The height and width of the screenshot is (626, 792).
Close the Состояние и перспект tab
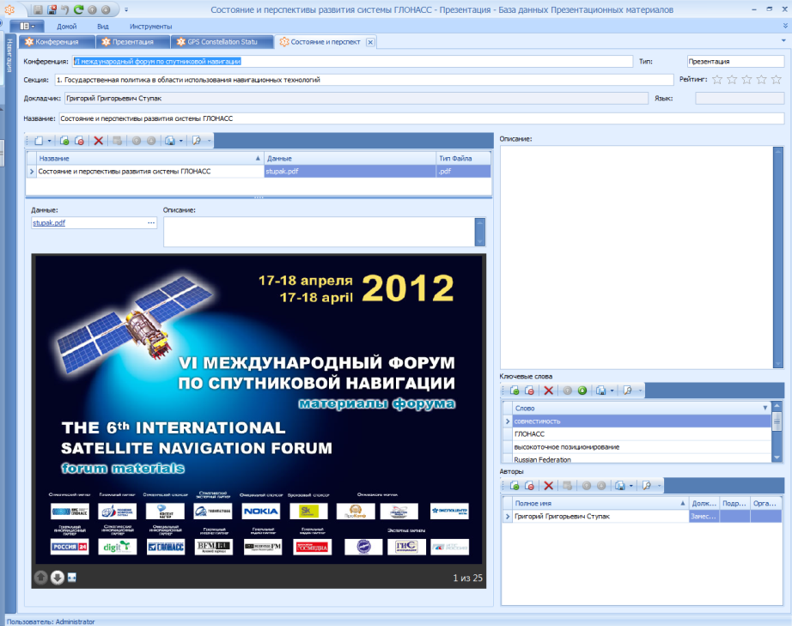(x=370, y=42)
